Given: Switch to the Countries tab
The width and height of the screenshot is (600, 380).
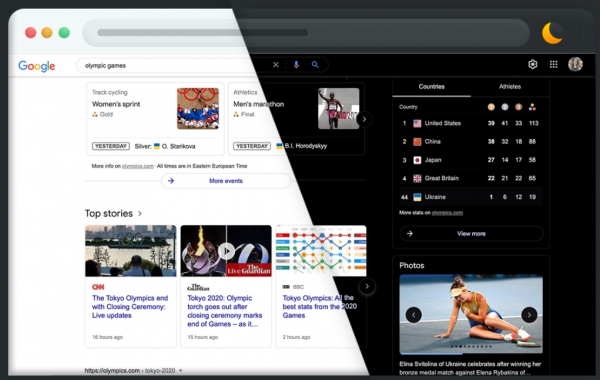Looking at the screenshot, I should (x=432, y=87).
